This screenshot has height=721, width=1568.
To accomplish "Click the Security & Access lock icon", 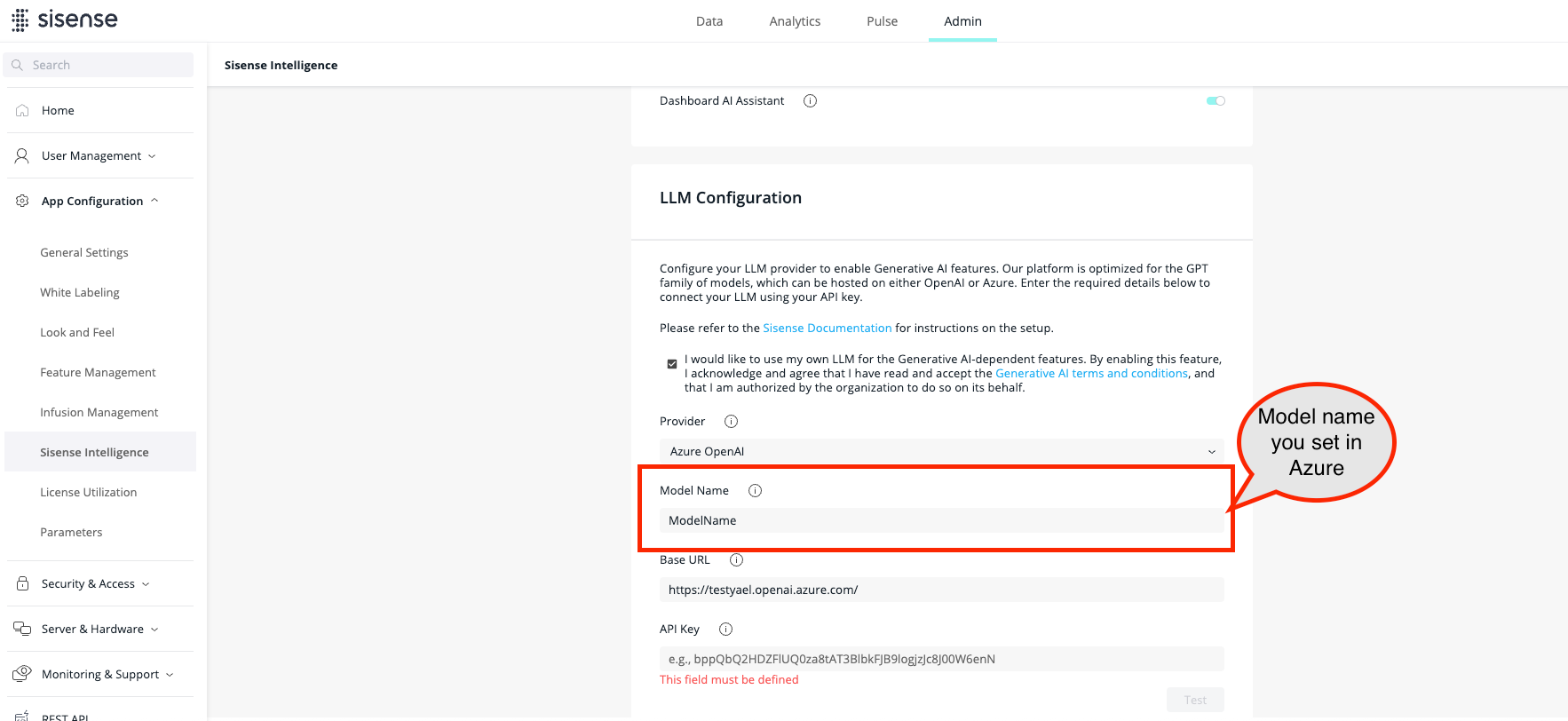I will (22, 583).
